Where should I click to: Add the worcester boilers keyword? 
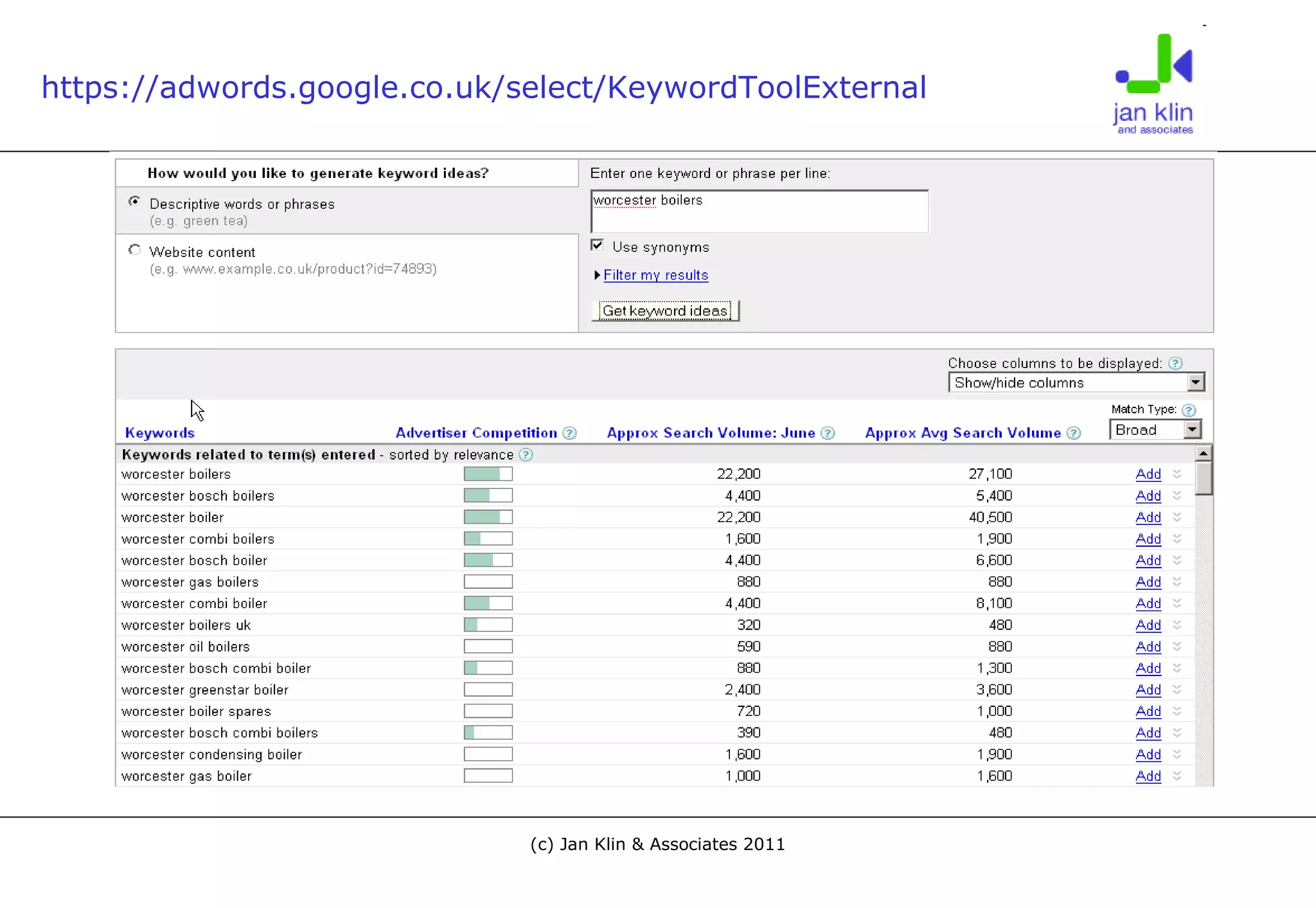(x=1148, y=474)
